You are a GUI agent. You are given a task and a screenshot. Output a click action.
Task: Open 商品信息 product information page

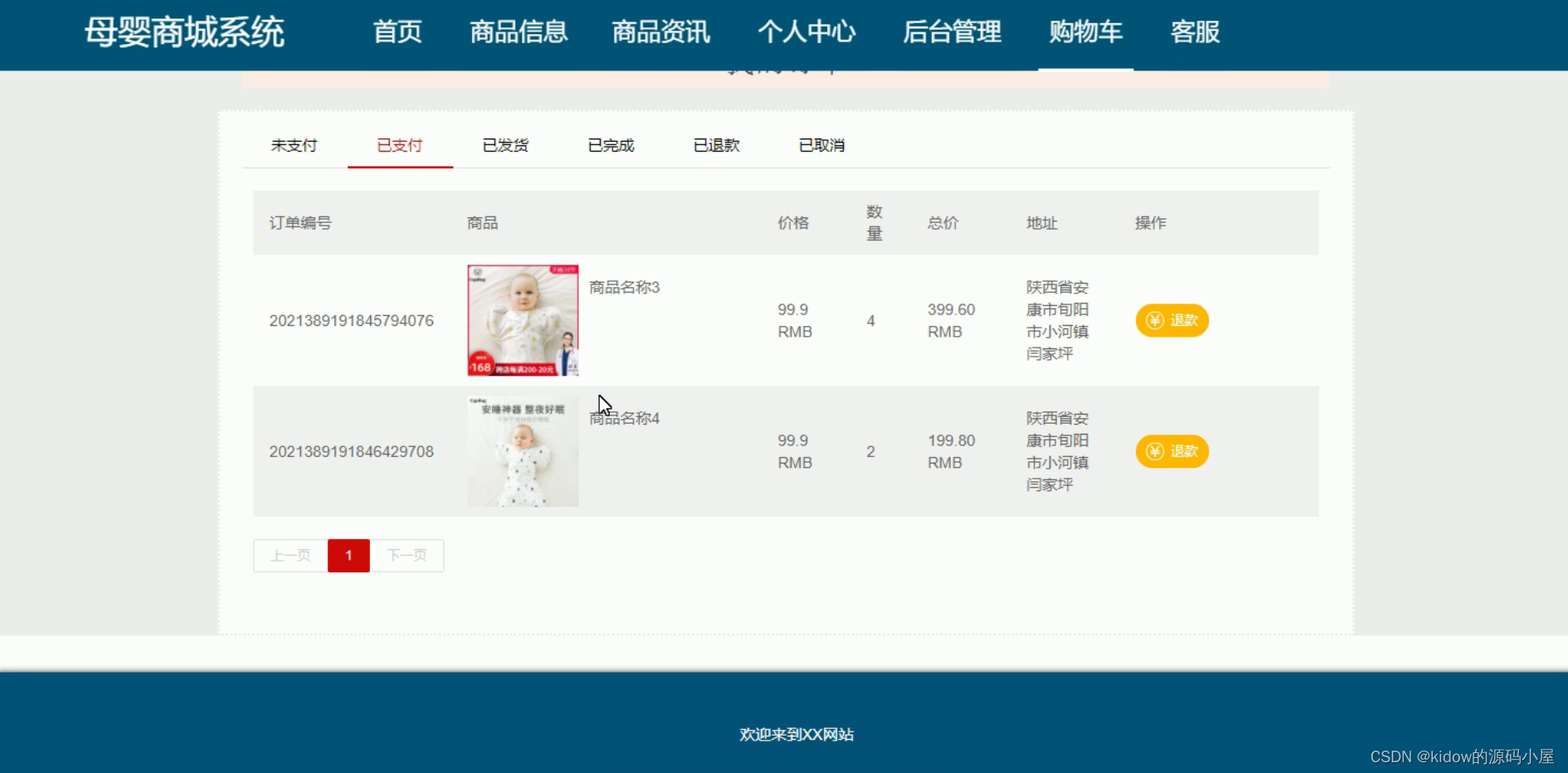[x=519, y=33]
